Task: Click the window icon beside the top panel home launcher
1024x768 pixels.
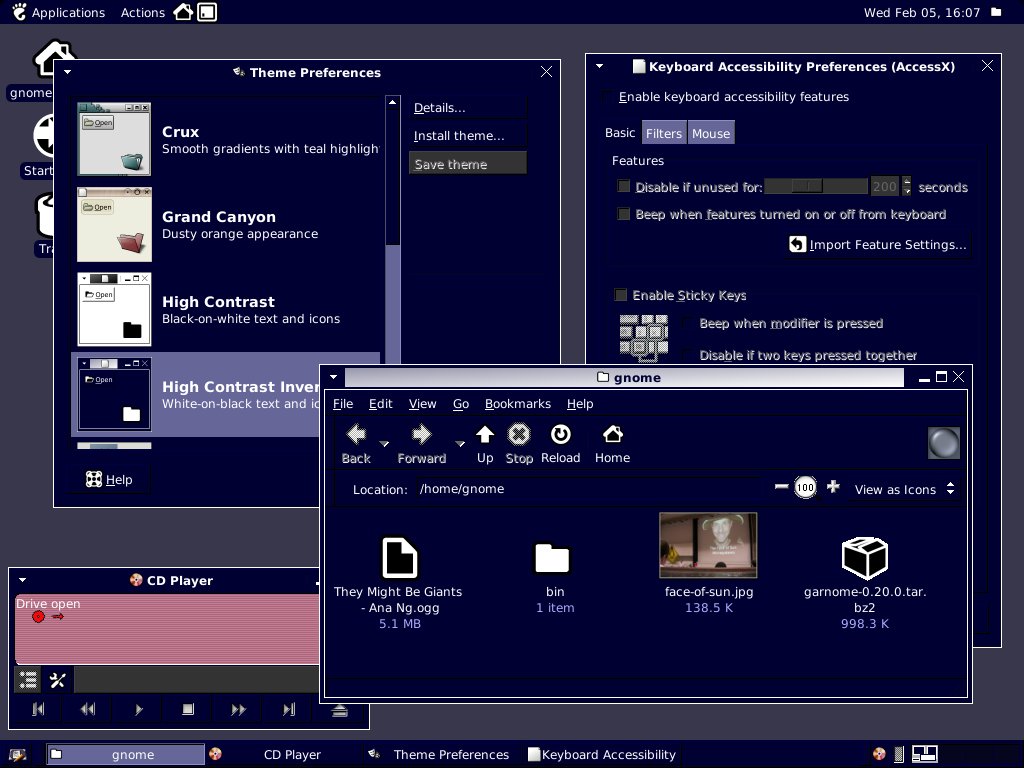Action: [x=207, y=12]
